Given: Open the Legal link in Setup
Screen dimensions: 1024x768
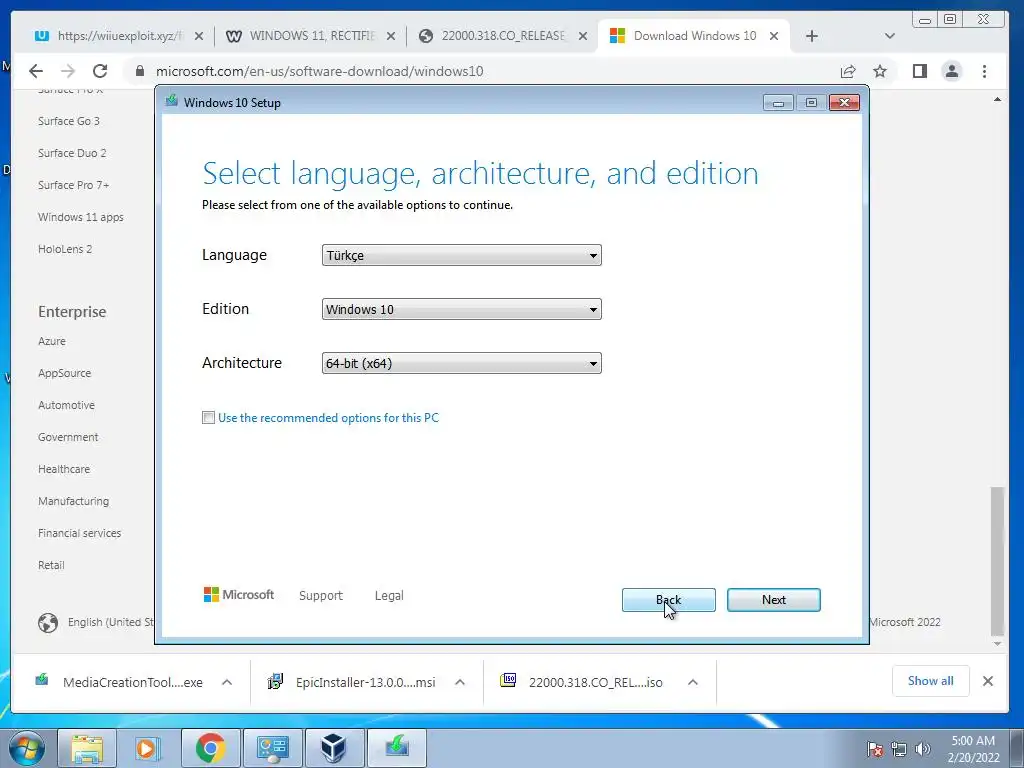Looking at the screenshot, I should (x=389, y=596).
